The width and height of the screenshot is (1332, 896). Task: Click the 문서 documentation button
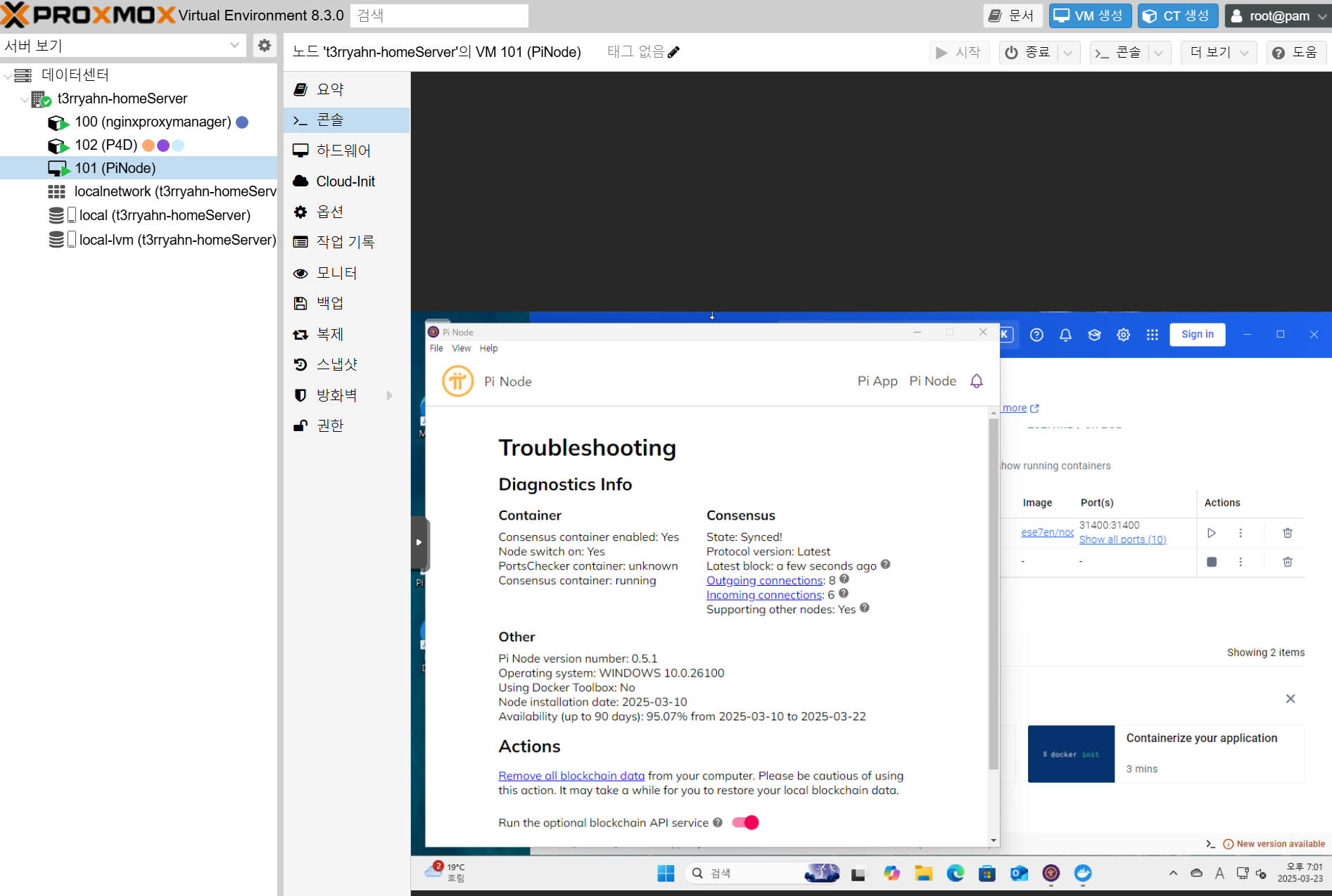(1012, 15)
